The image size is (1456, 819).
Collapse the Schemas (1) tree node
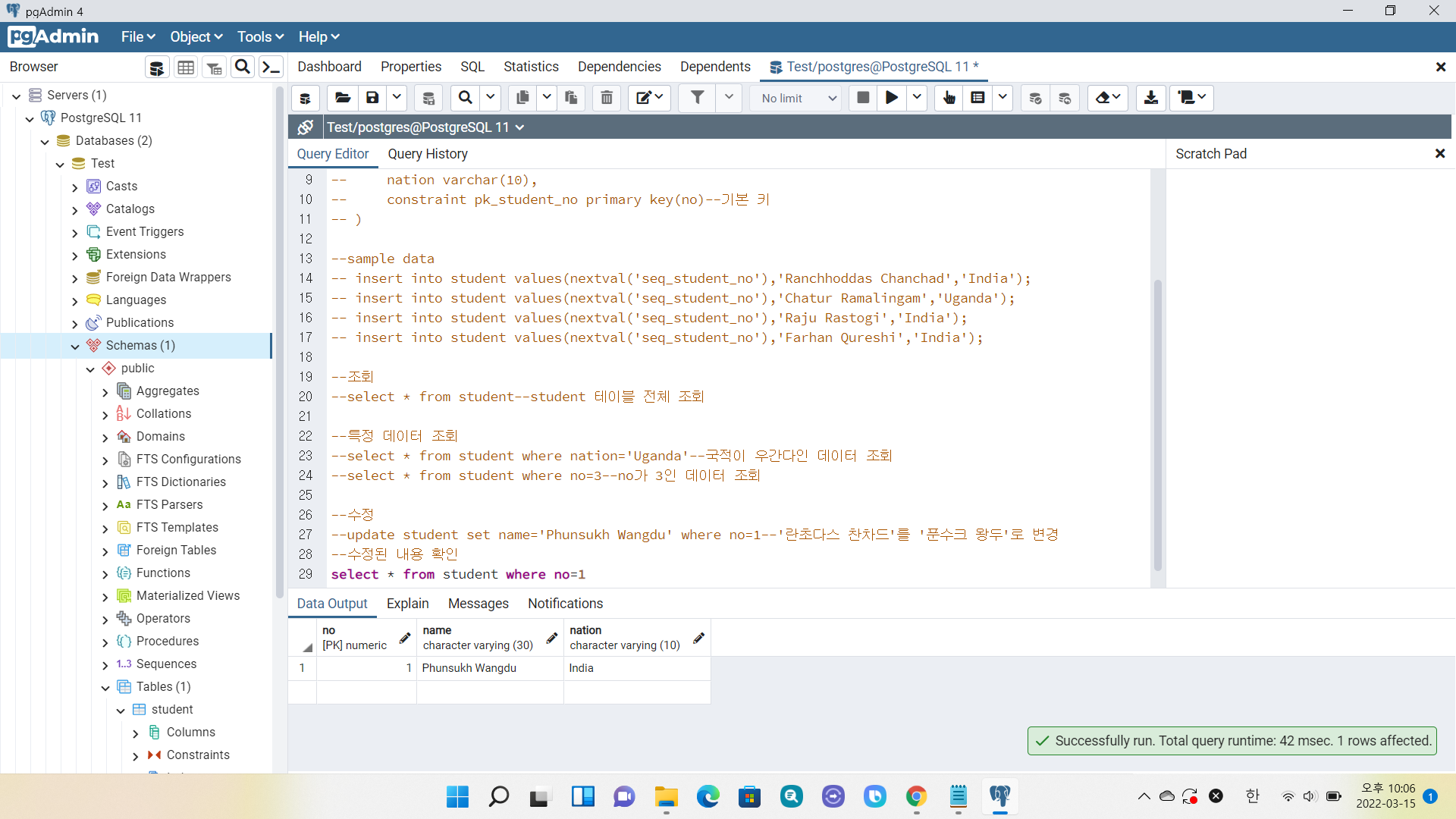(x=75, y=346)
